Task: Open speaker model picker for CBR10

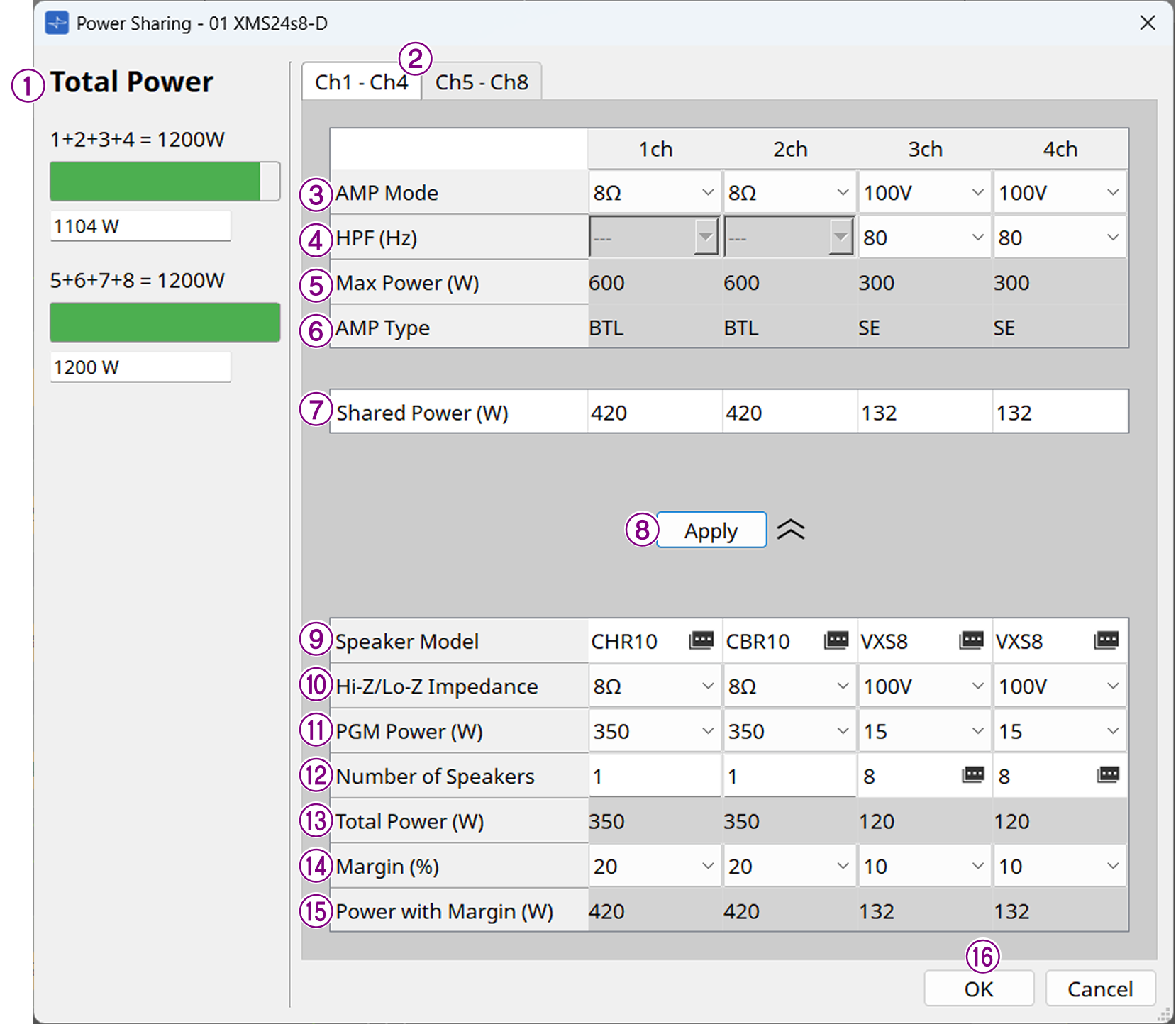Action: coord(836,640)
